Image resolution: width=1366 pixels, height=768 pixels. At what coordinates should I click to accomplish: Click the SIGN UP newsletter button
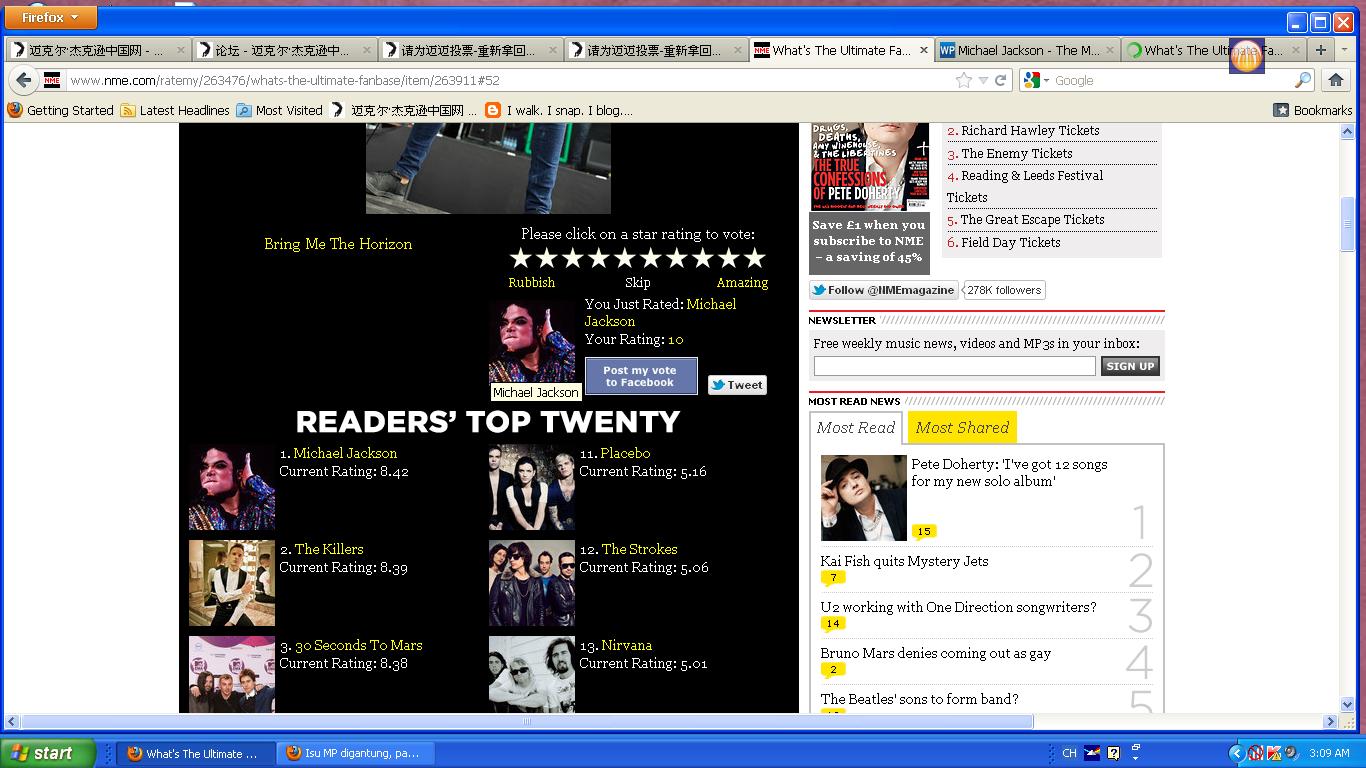tap(1130, 366)
